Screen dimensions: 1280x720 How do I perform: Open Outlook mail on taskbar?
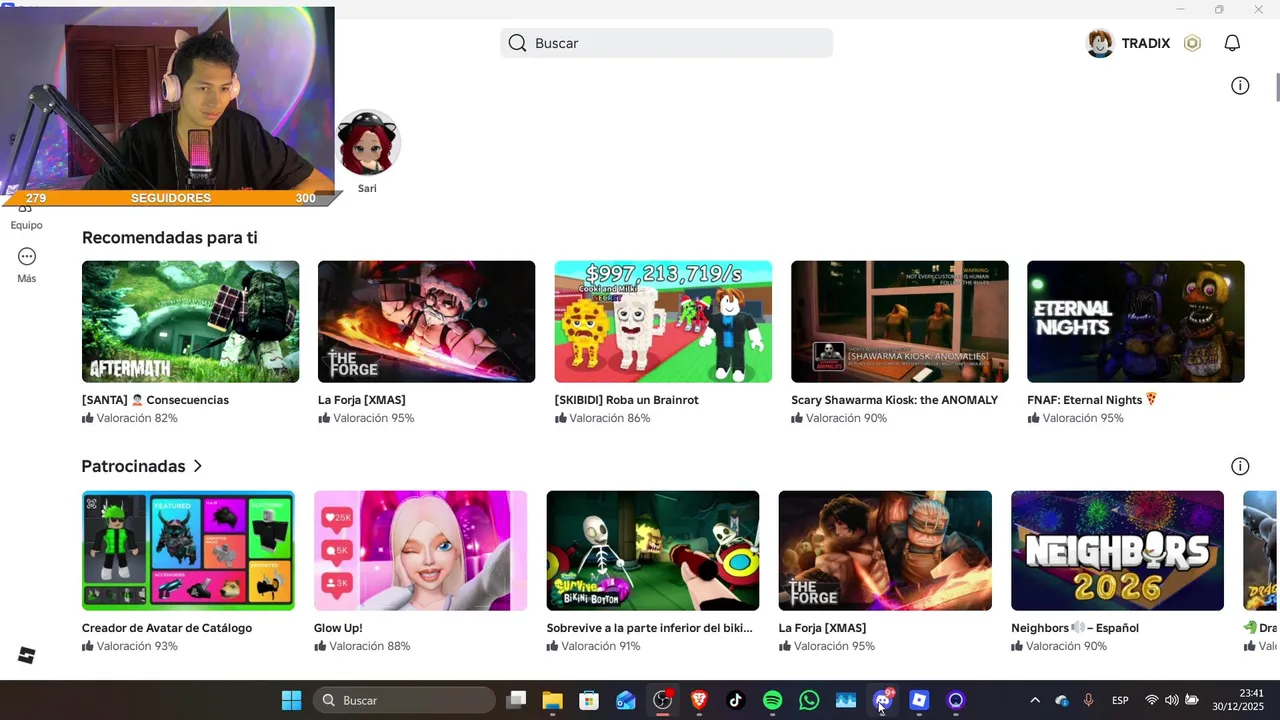(626, 700)
